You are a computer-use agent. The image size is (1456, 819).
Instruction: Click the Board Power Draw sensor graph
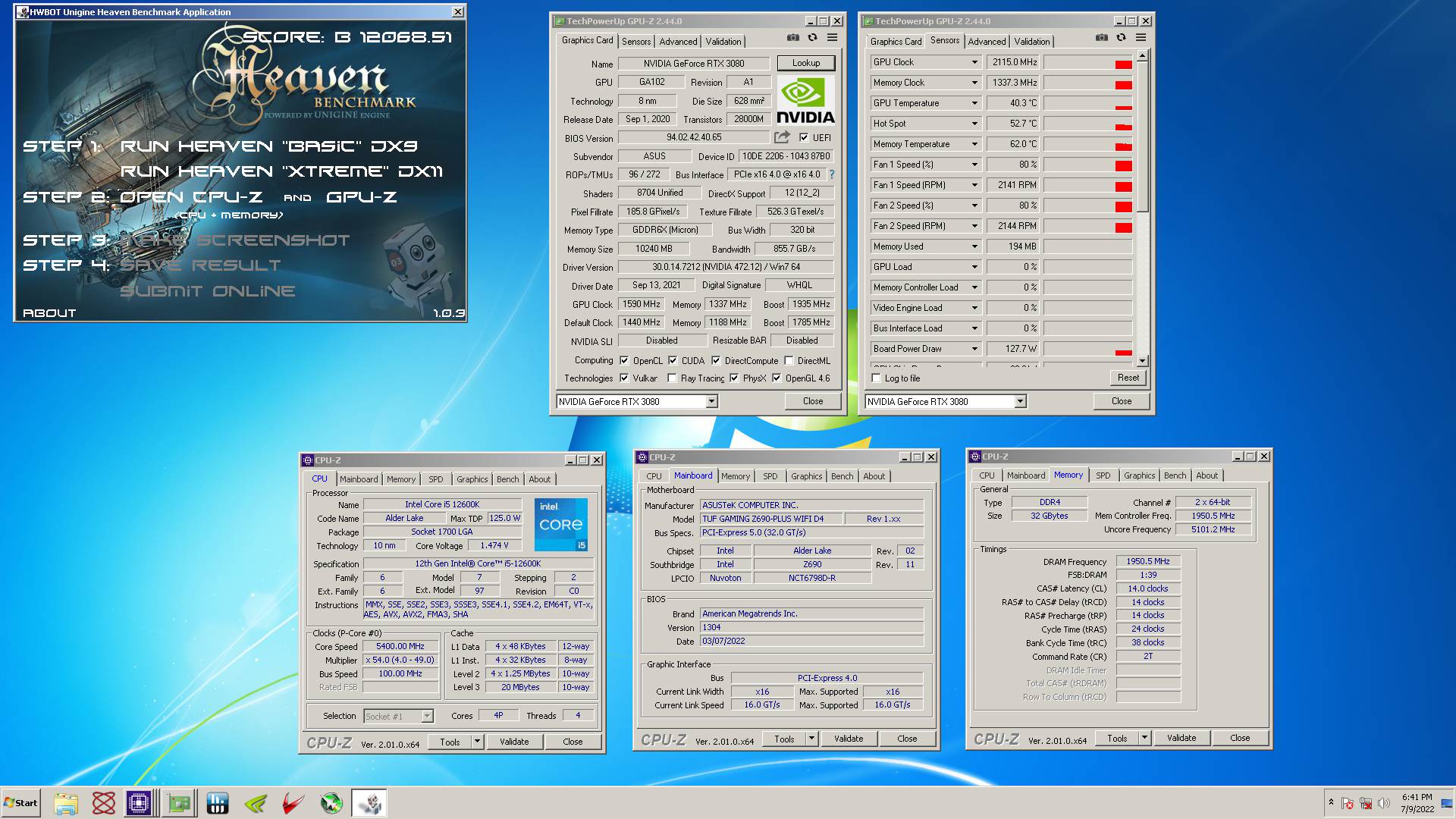click(x=1087, y=349)
